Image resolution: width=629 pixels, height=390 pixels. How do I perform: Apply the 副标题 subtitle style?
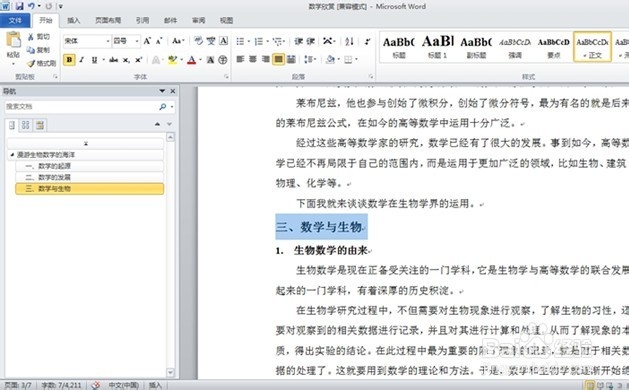pyautogui.click(x=476, y=47)
